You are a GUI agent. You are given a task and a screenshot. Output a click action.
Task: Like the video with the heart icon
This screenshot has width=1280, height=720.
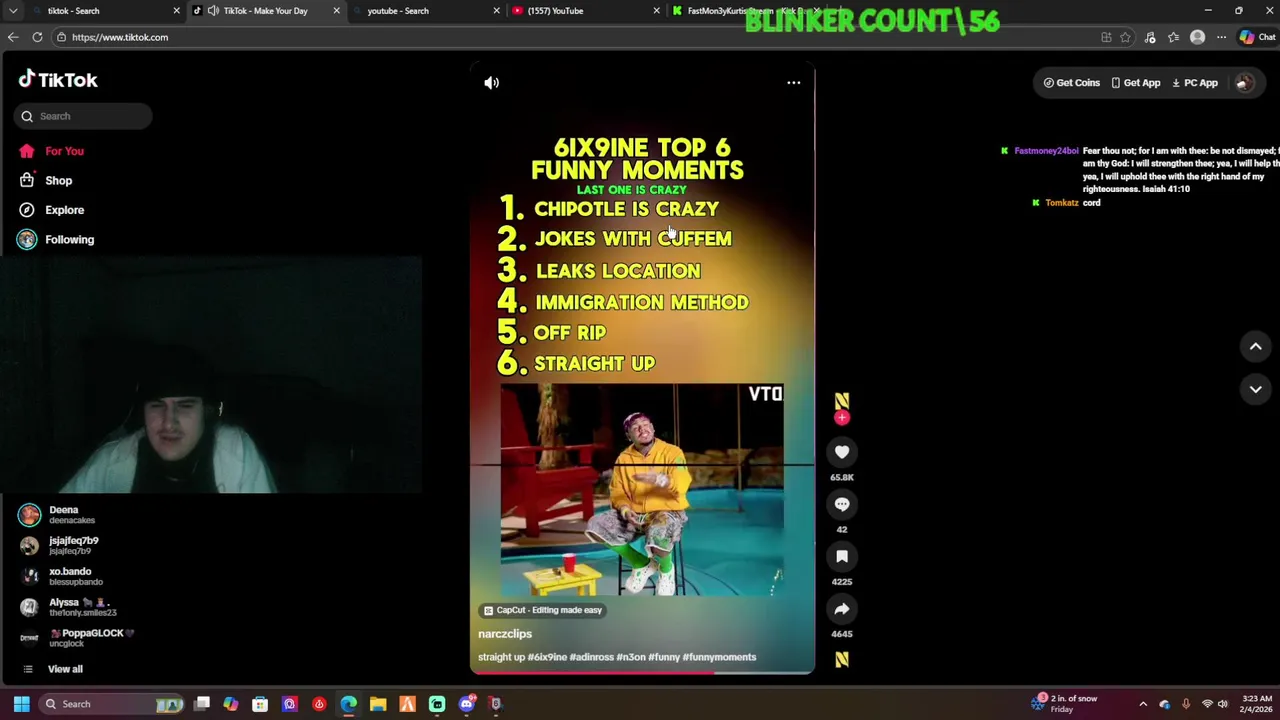[x=842, y=452]
